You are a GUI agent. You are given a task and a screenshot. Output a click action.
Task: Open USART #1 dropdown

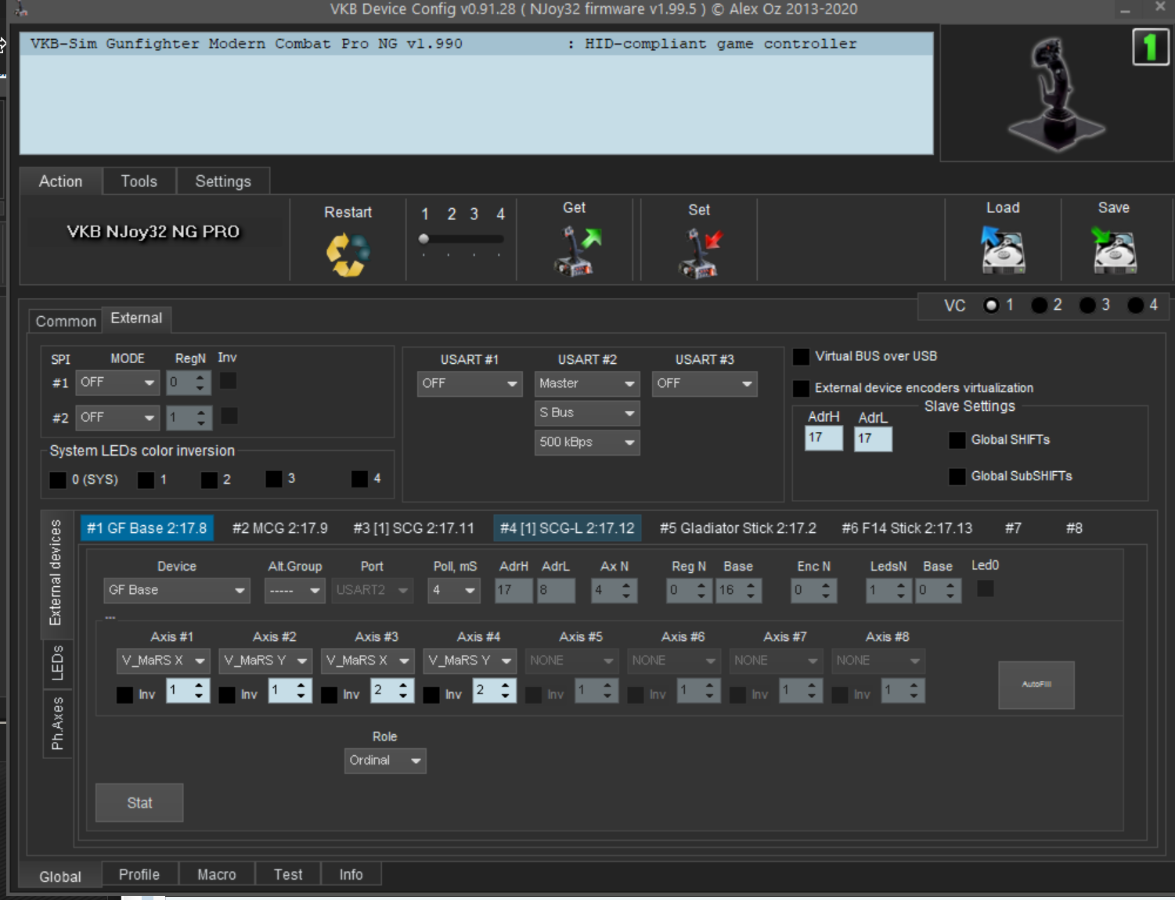[469, 384]
